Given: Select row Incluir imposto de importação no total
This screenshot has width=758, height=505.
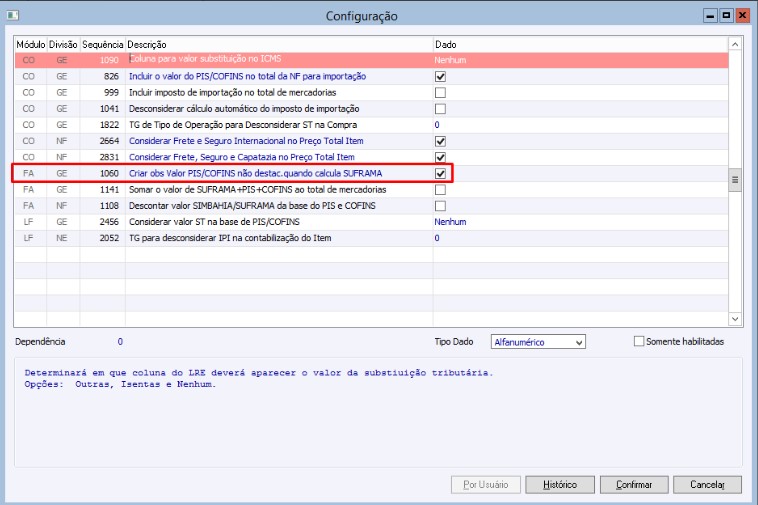Looking at the screenshot, I should (x=371, y=92).
